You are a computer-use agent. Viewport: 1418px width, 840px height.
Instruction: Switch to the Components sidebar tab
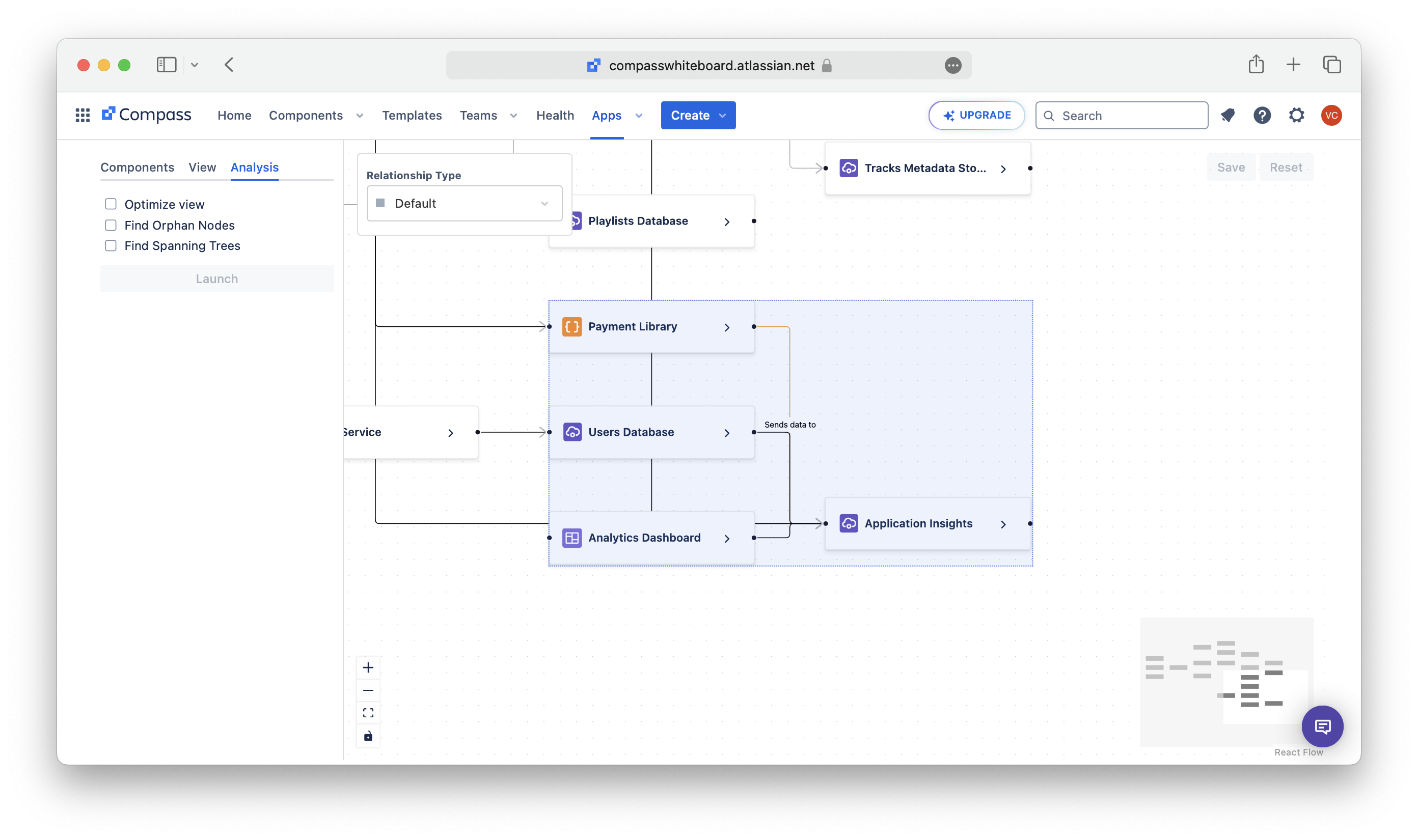tap(137, 167)
